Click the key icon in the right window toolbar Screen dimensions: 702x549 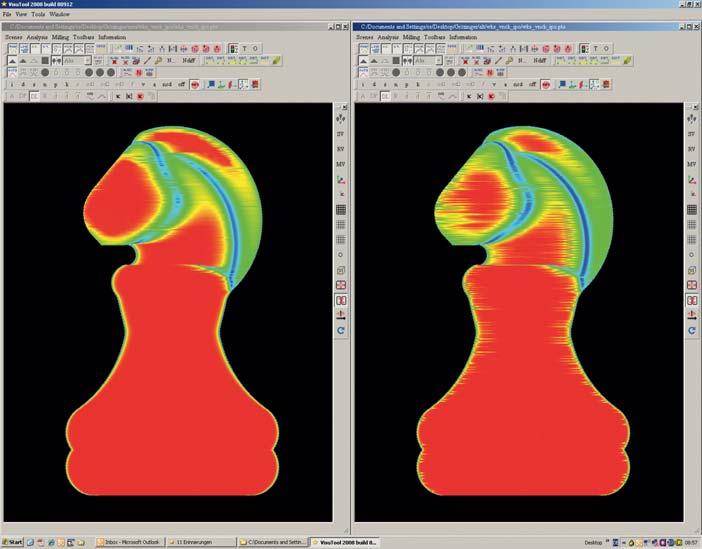click(x=509, y=60)
